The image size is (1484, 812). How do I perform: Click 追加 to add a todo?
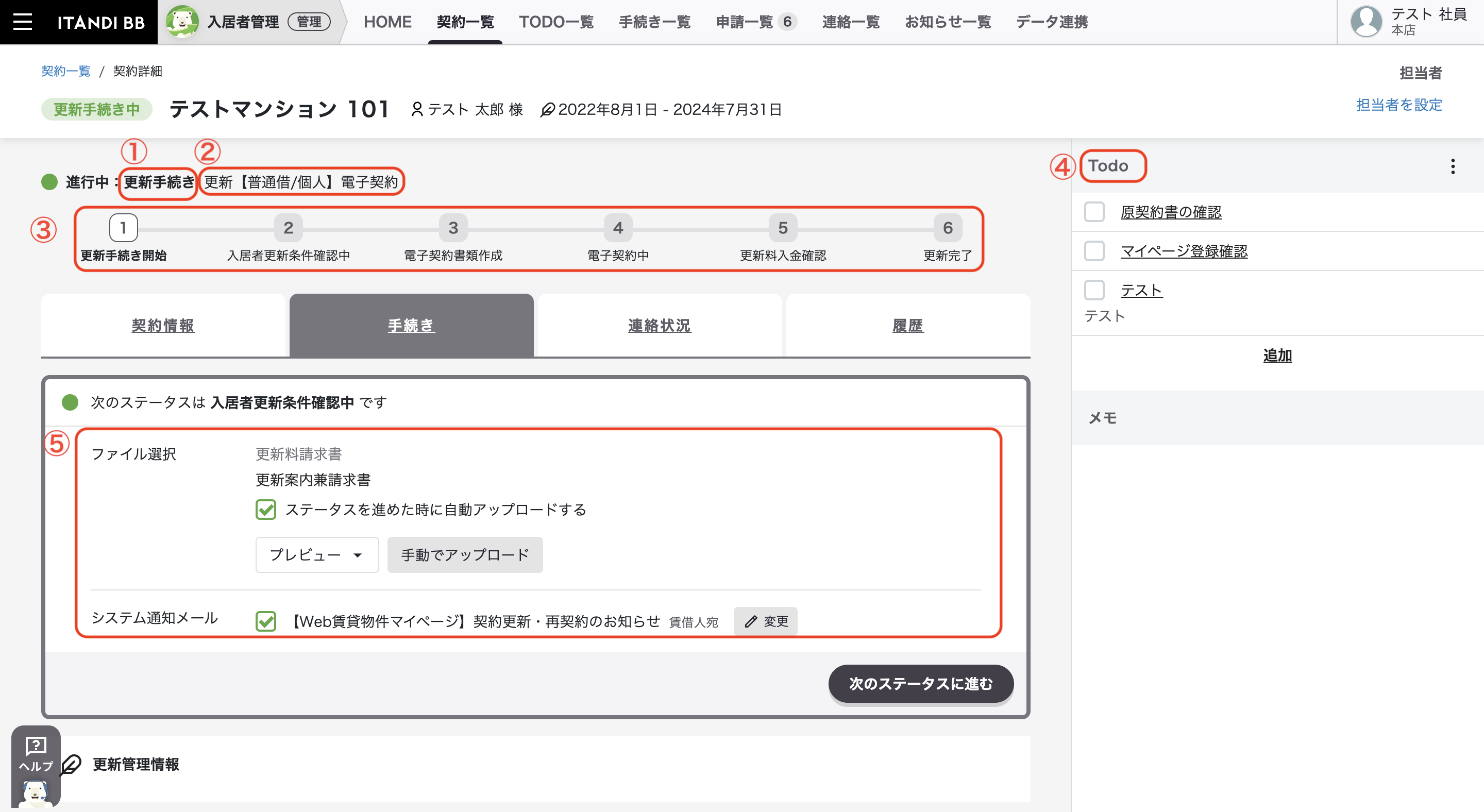(1277, 356)
